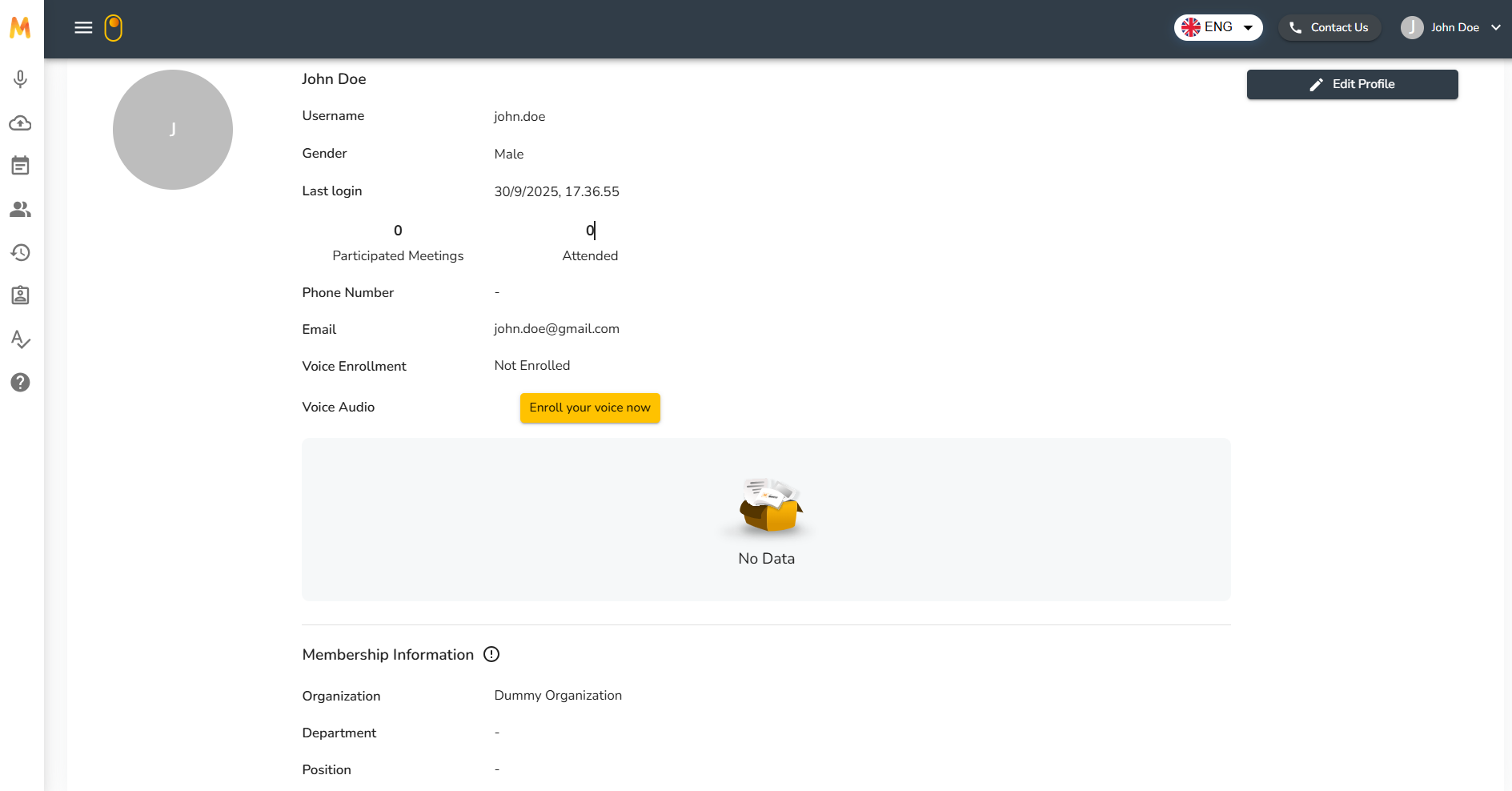The image size is (1512, 791).
Task: Open the ENG language dropdown
Action: pos(1217,27)
